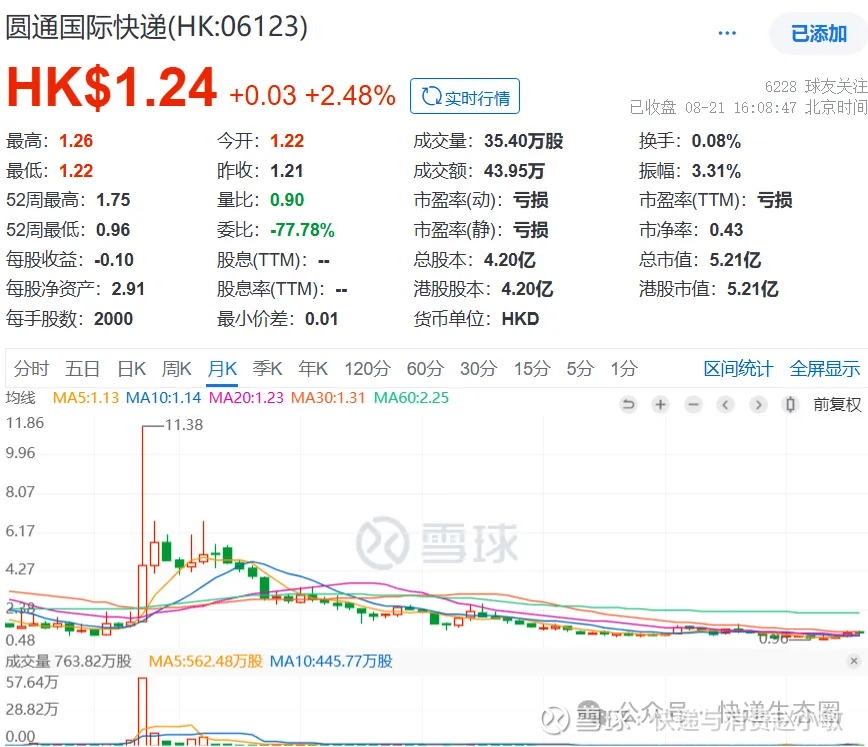Click the 11.38 peak price marker

tap(184, 425)
